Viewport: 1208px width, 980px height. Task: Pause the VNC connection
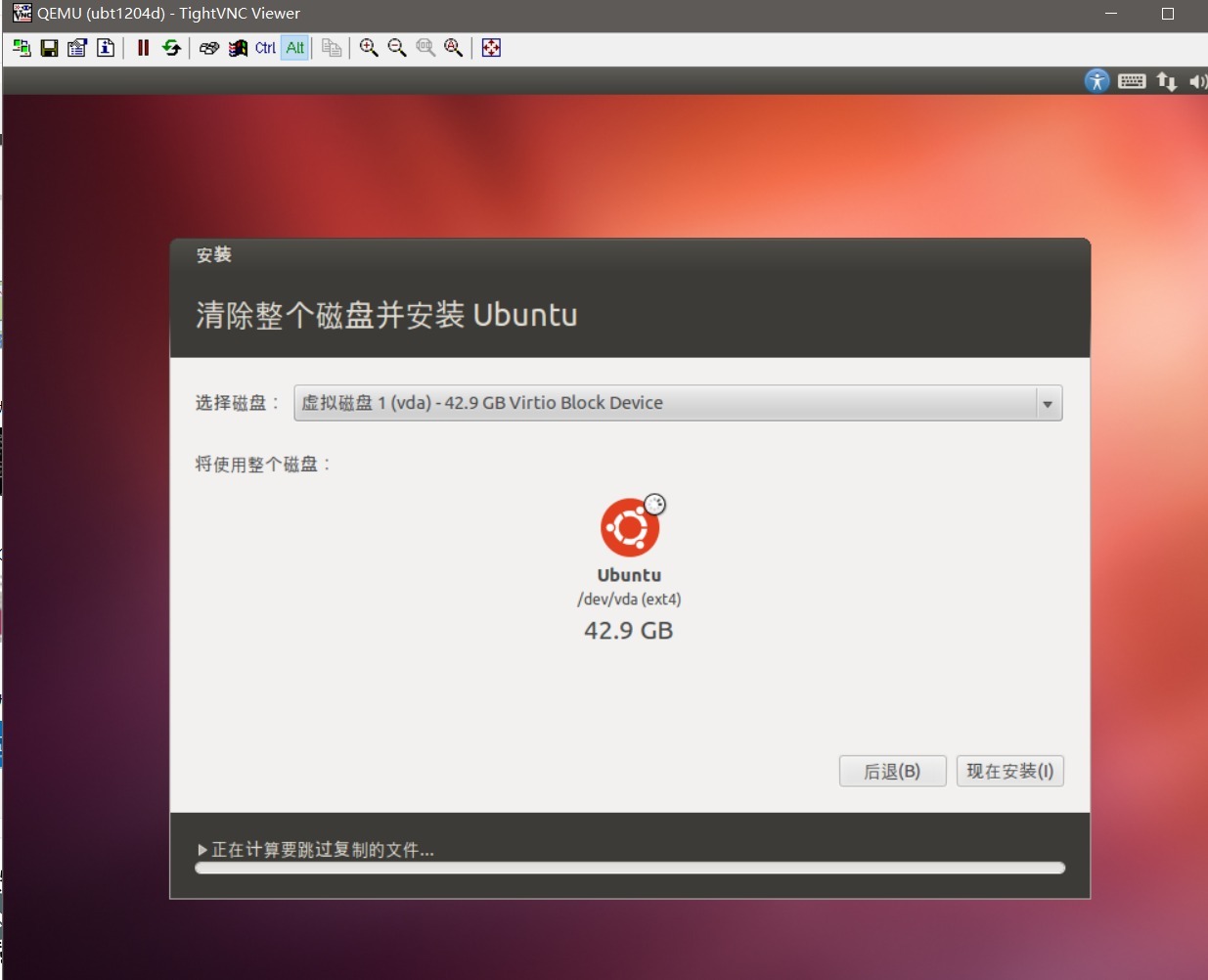(143, 48)
